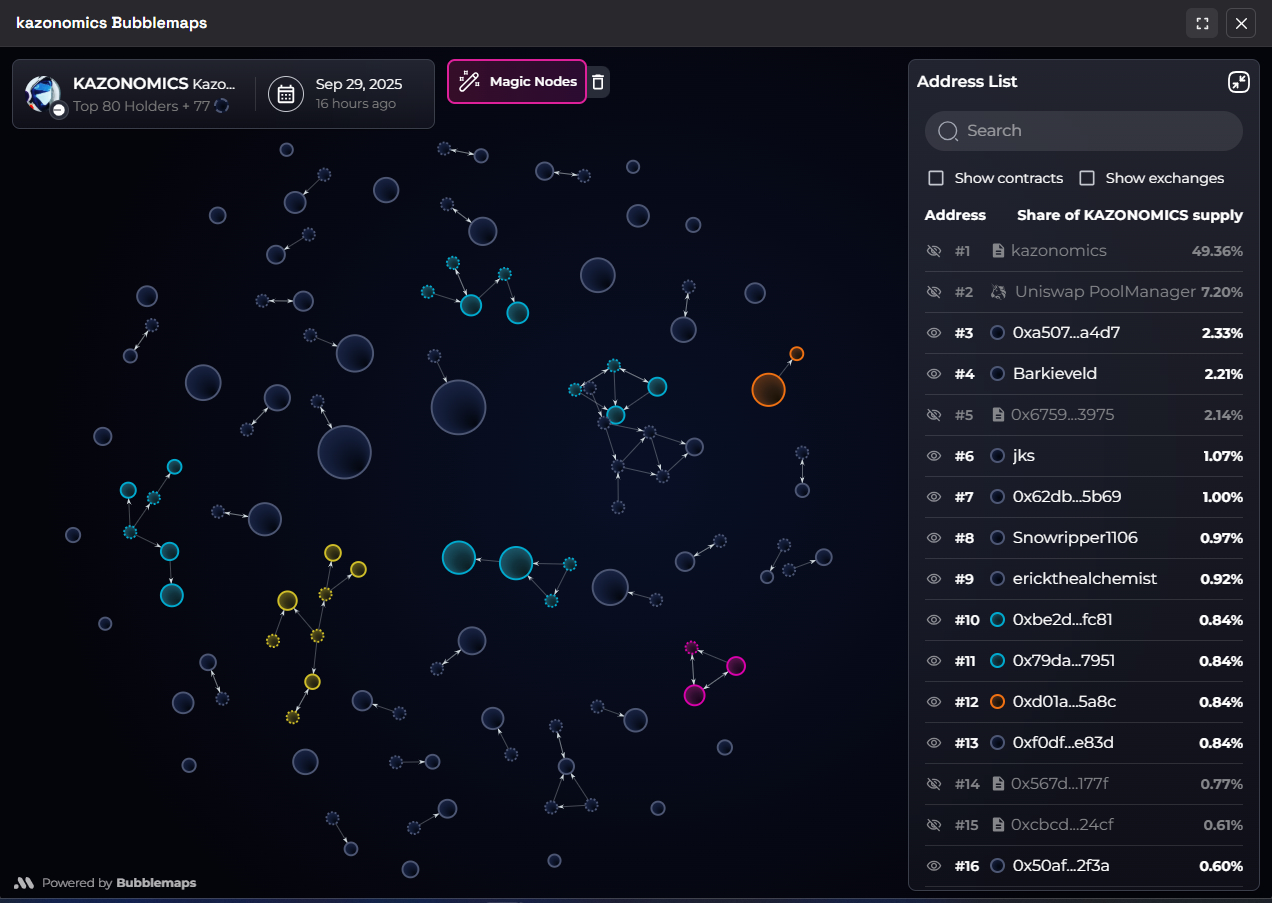Hide address #10 0xbe2d...fc81
Viewport: 1272px width, 903px height.
tap(935, 620)
